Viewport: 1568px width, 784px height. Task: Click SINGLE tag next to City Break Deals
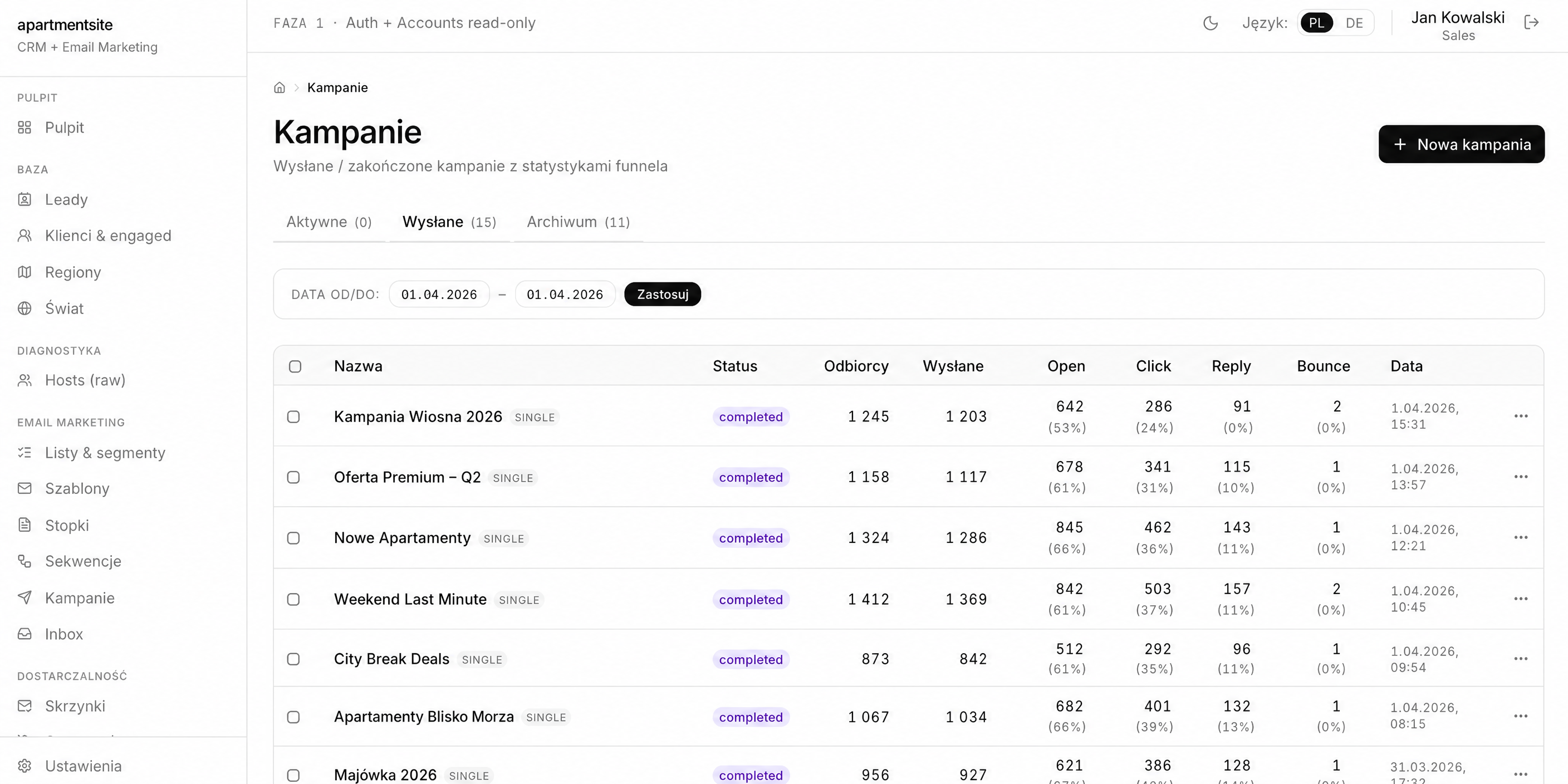click(482, 660)
